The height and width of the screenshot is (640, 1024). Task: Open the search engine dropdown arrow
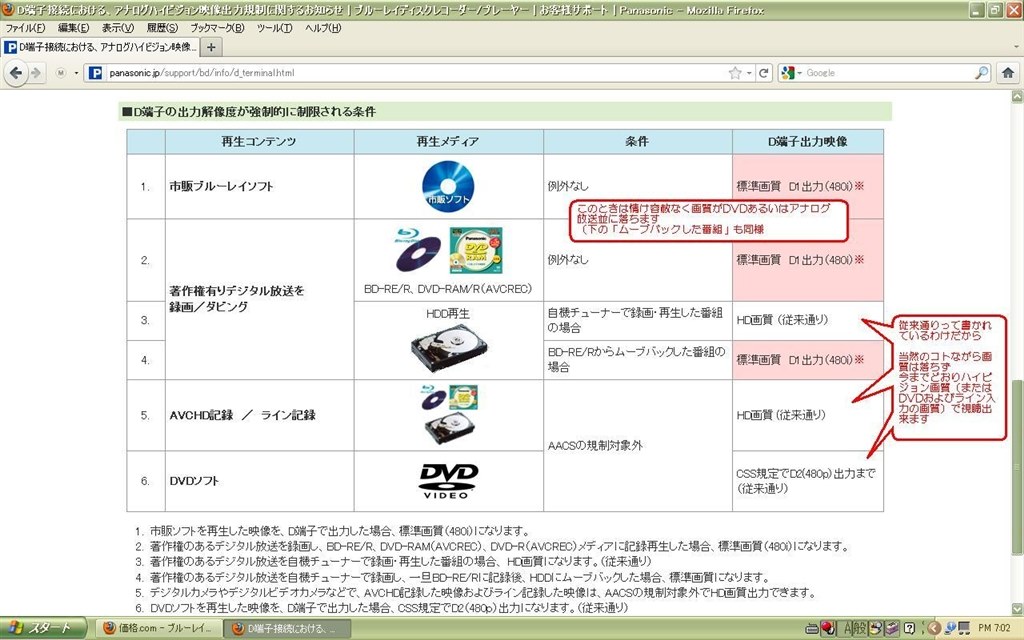[799, 73]
